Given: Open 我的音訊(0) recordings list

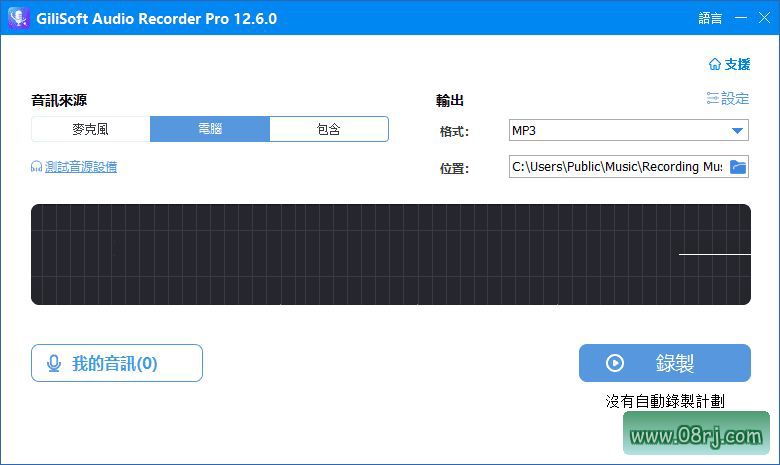Looking at the screenshot, I should click(x=117, y=363).
